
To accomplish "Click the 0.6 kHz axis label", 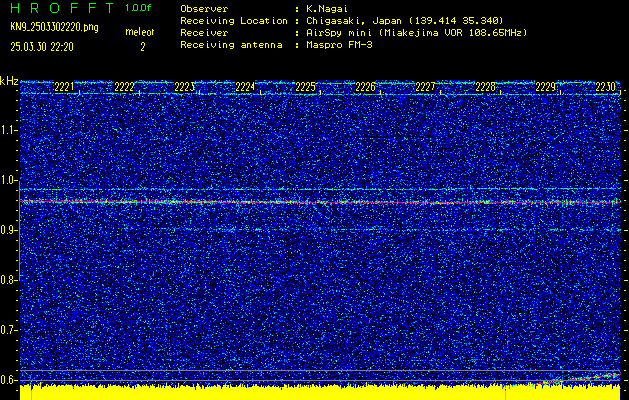I will (x=9, y=380).
